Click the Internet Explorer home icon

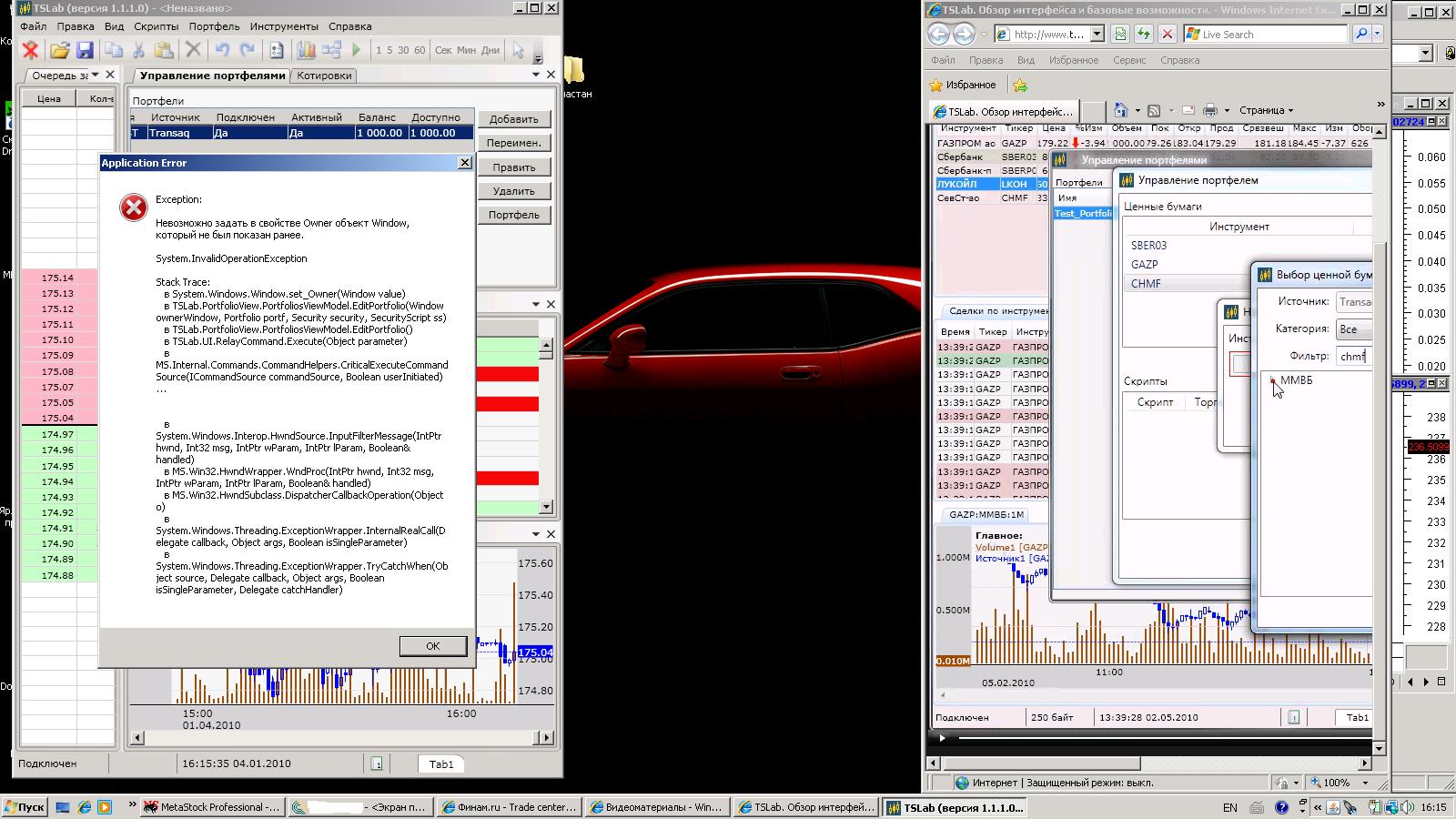coord(1121,110)
